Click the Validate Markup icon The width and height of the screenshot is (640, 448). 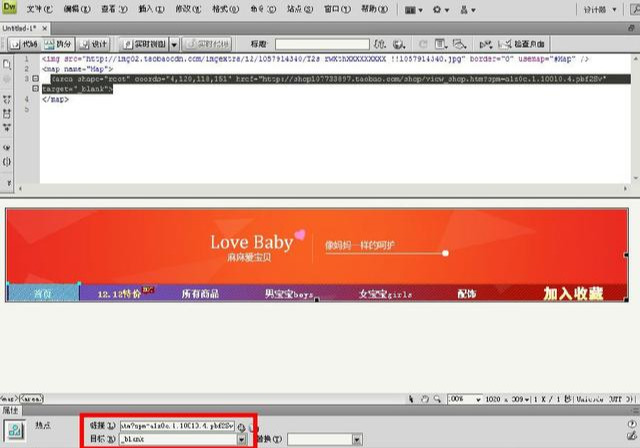pyautogui.click(x=485, y=44)
